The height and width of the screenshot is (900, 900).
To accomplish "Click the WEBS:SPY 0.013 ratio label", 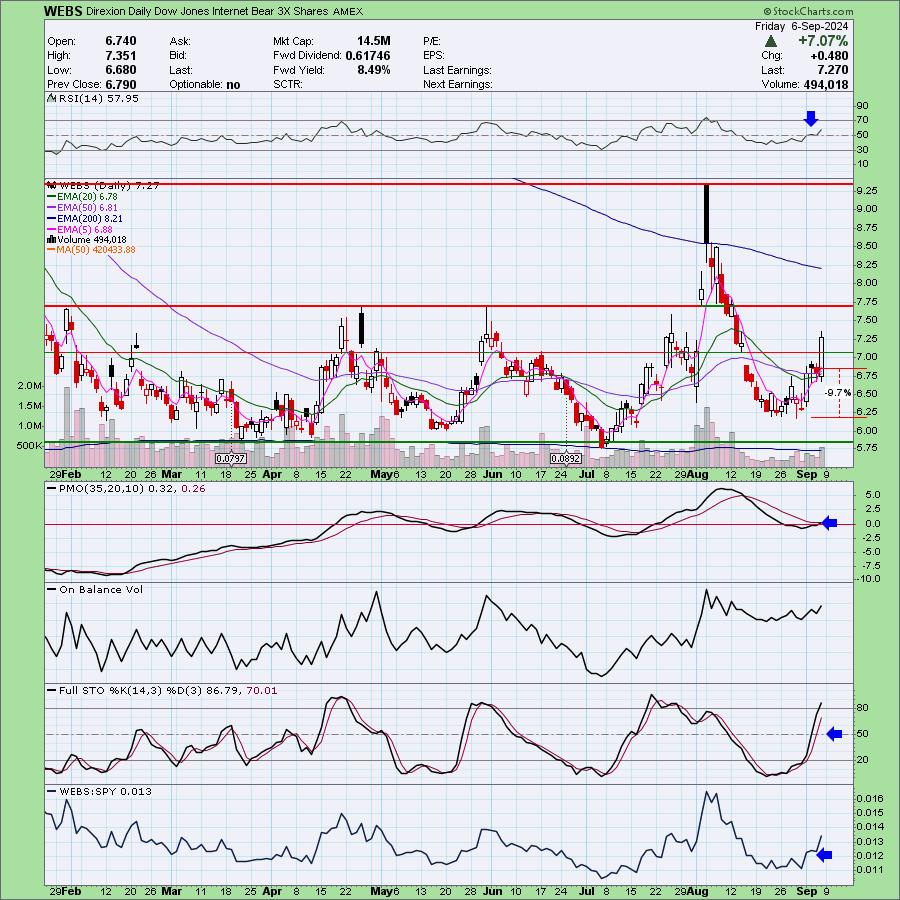I will [106, 792].
